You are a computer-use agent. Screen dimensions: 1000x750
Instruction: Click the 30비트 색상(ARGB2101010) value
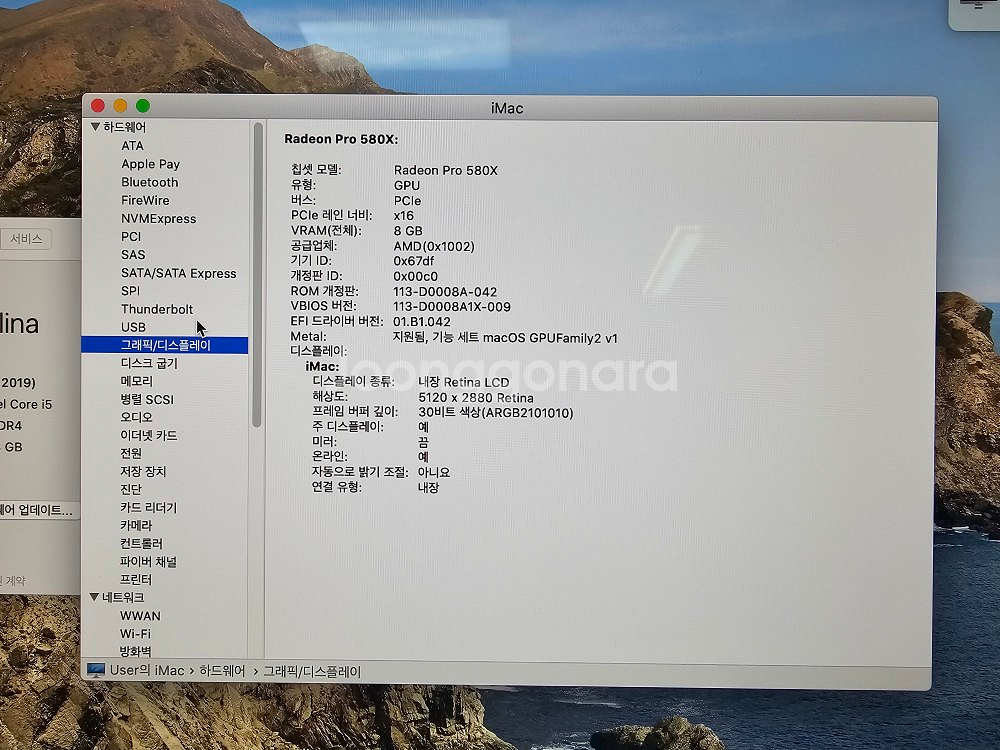(496, 413)
